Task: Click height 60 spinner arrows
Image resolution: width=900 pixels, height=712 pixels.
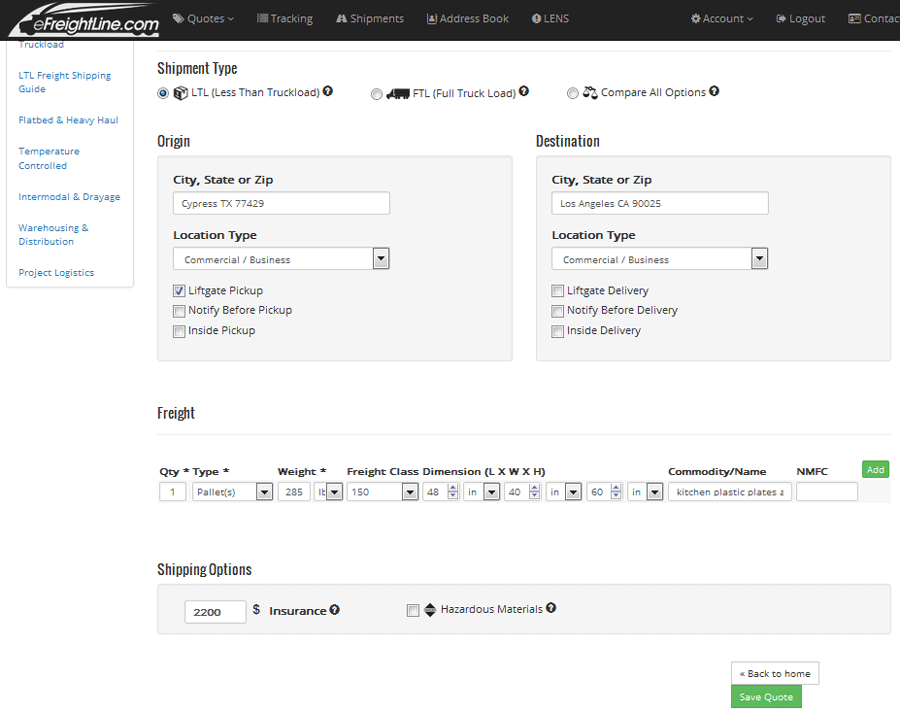Action: (616, 492)
